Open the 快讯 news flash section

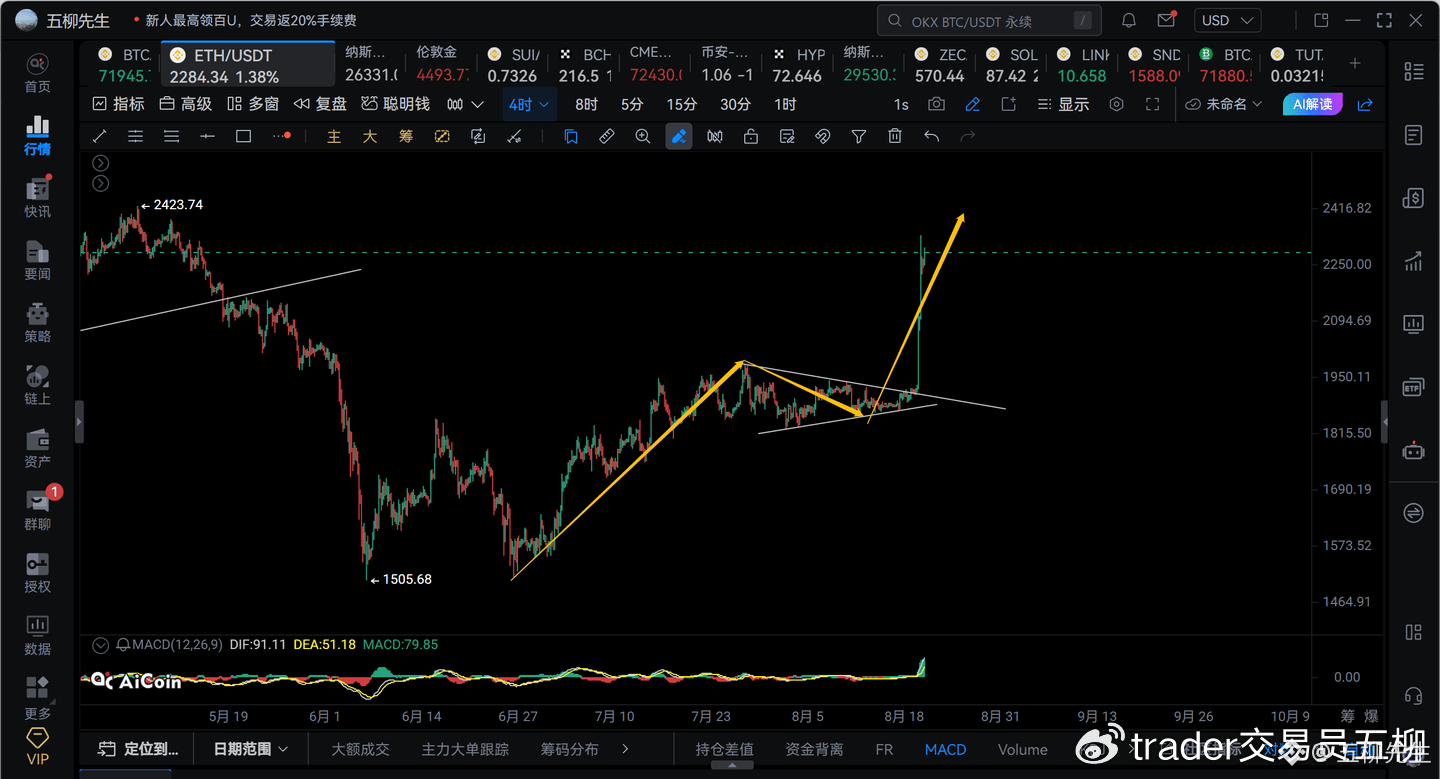point(37,198)
